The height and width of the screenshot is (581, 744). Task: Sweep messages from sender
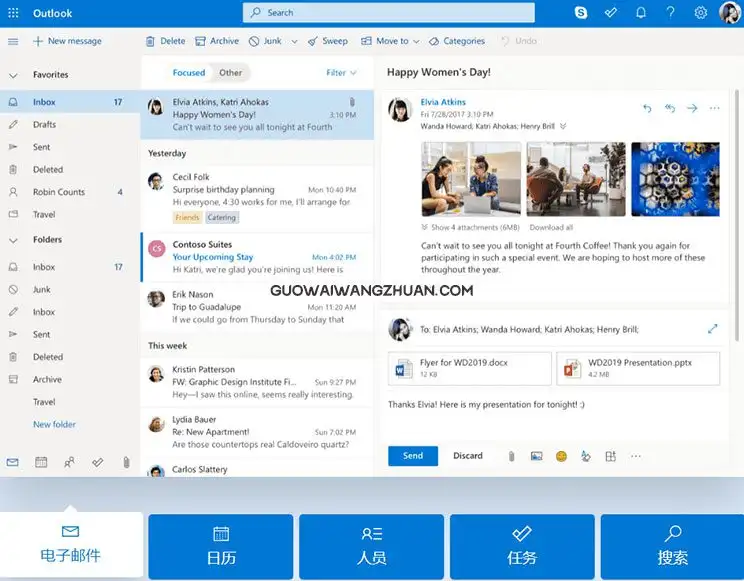327,41
